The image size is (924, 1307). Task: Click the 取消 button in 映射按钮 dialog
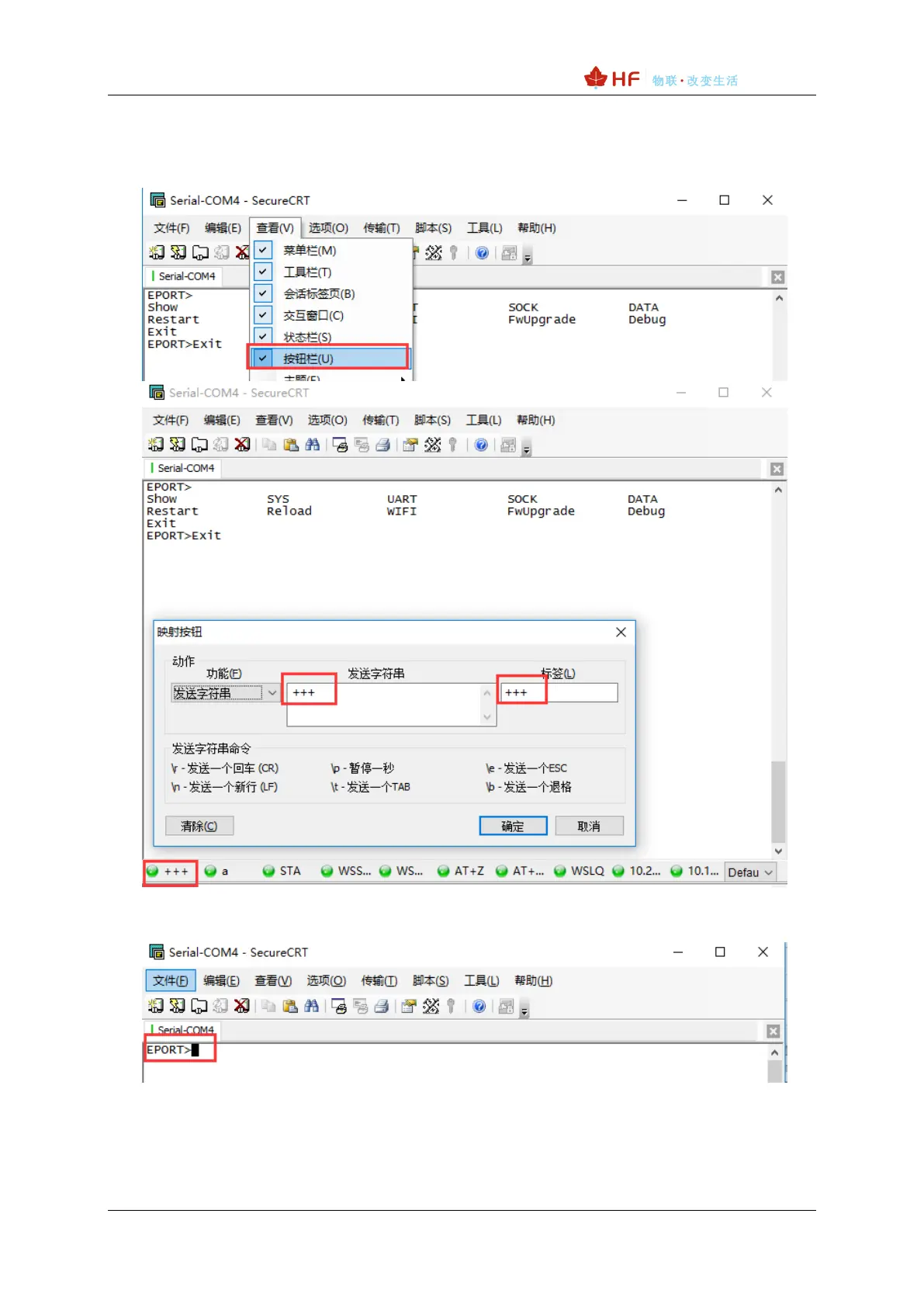pyautogui.click(x=589, y=826)
